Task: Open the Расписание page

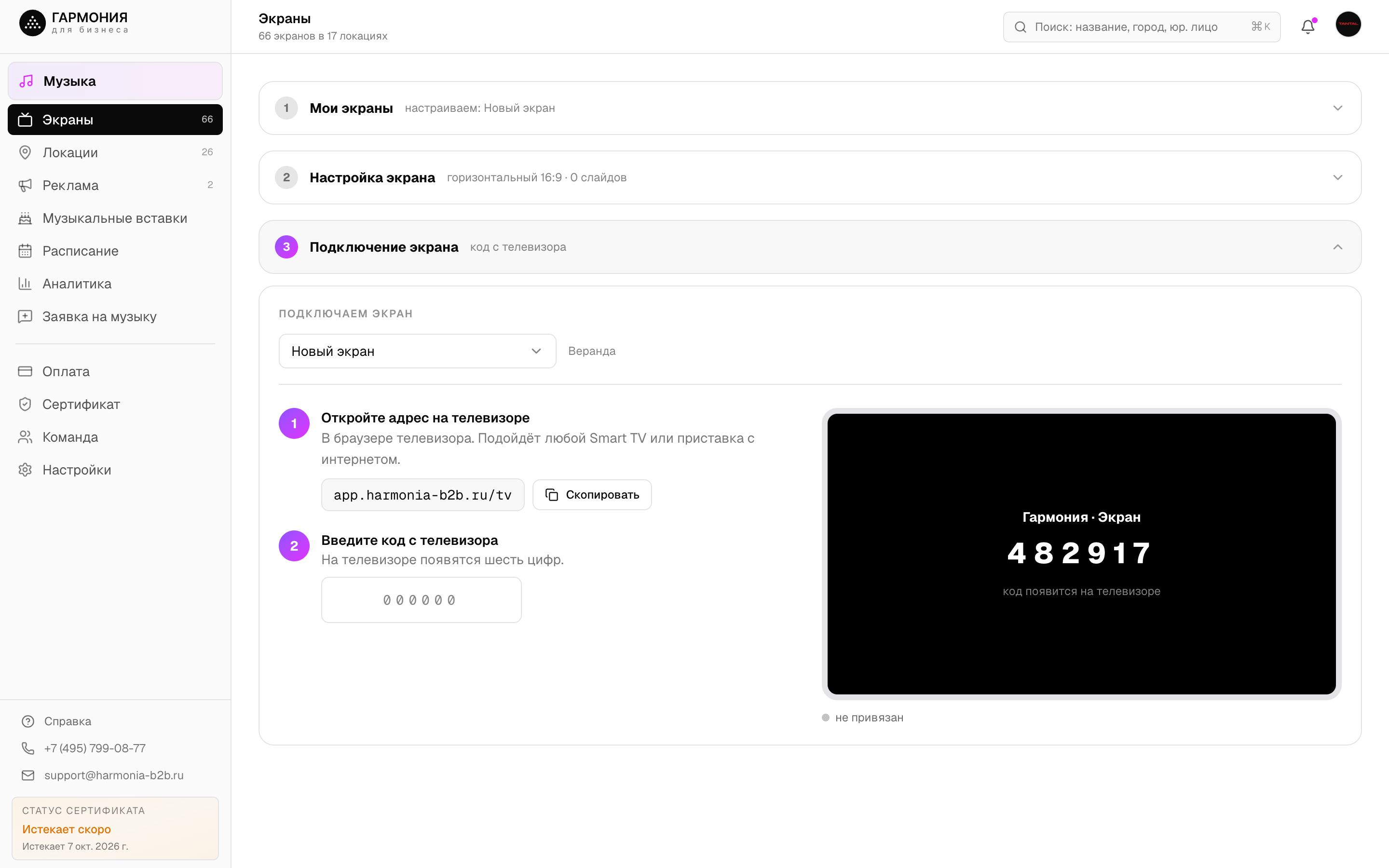Action: coord(115,250)
